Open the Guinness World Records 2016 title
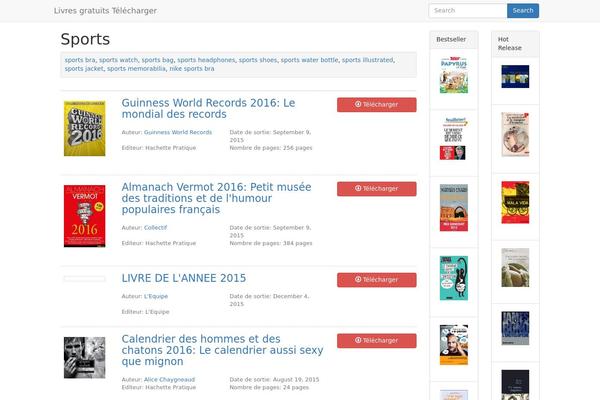Image resolution: width=600 pixels, height=400 pixels. point(208,108)
